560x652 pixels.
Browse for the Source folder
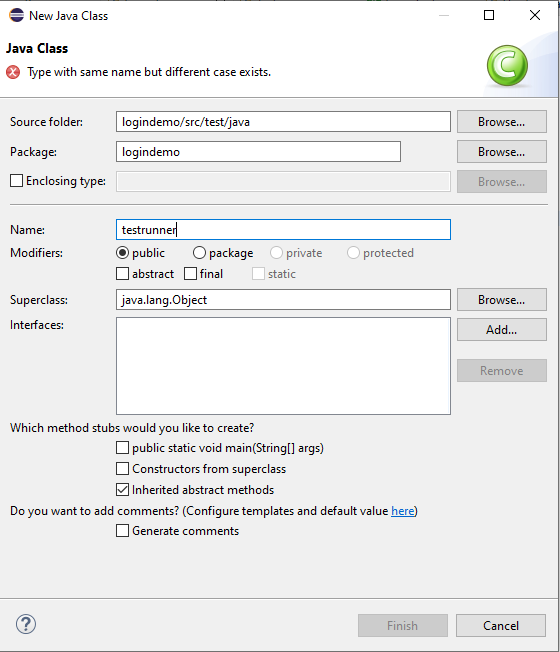click(x=502, y=122)
